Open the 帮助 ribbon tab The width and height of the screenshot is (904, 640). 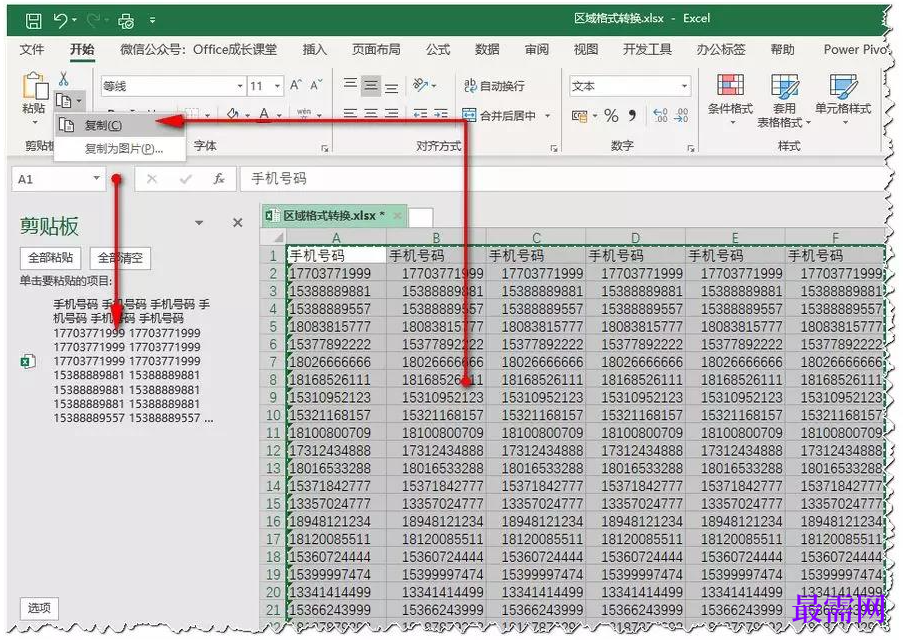tap(782, 50)
